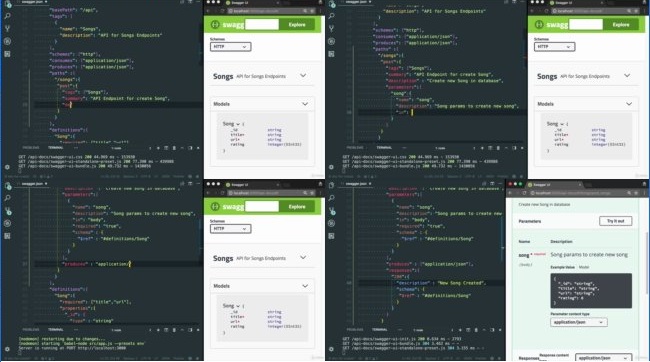650x362 pixels.
Task: Click Swagger URL input field in bottom-left browser
Action: click(x=262, y=207)
